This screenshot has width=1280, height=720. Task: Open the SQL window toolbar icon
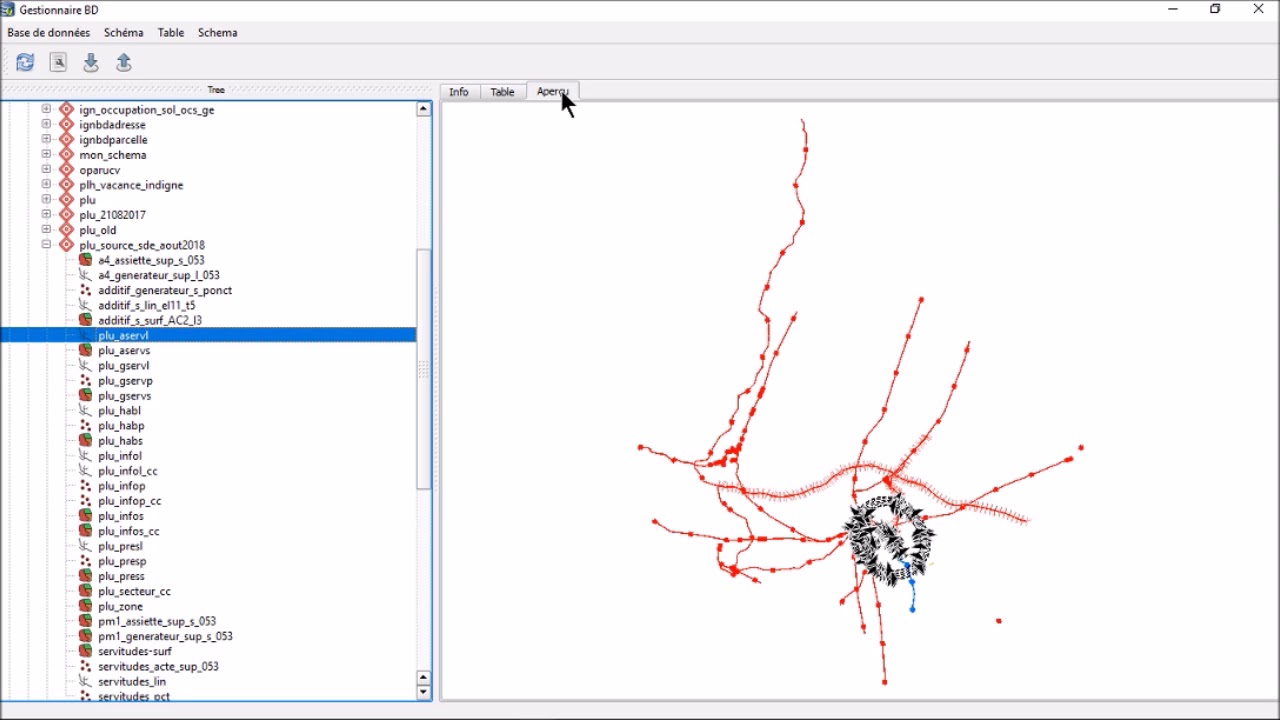(59, 62)
